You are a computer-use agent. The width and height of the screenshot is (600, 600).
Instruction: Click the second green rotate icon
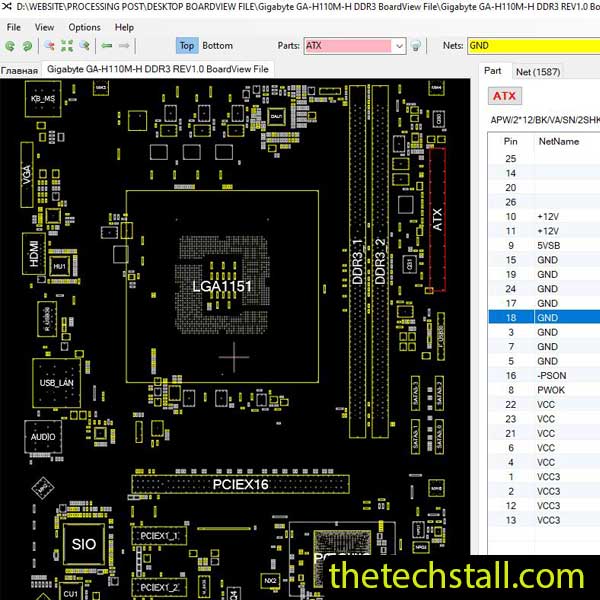(x=27, y=46)
